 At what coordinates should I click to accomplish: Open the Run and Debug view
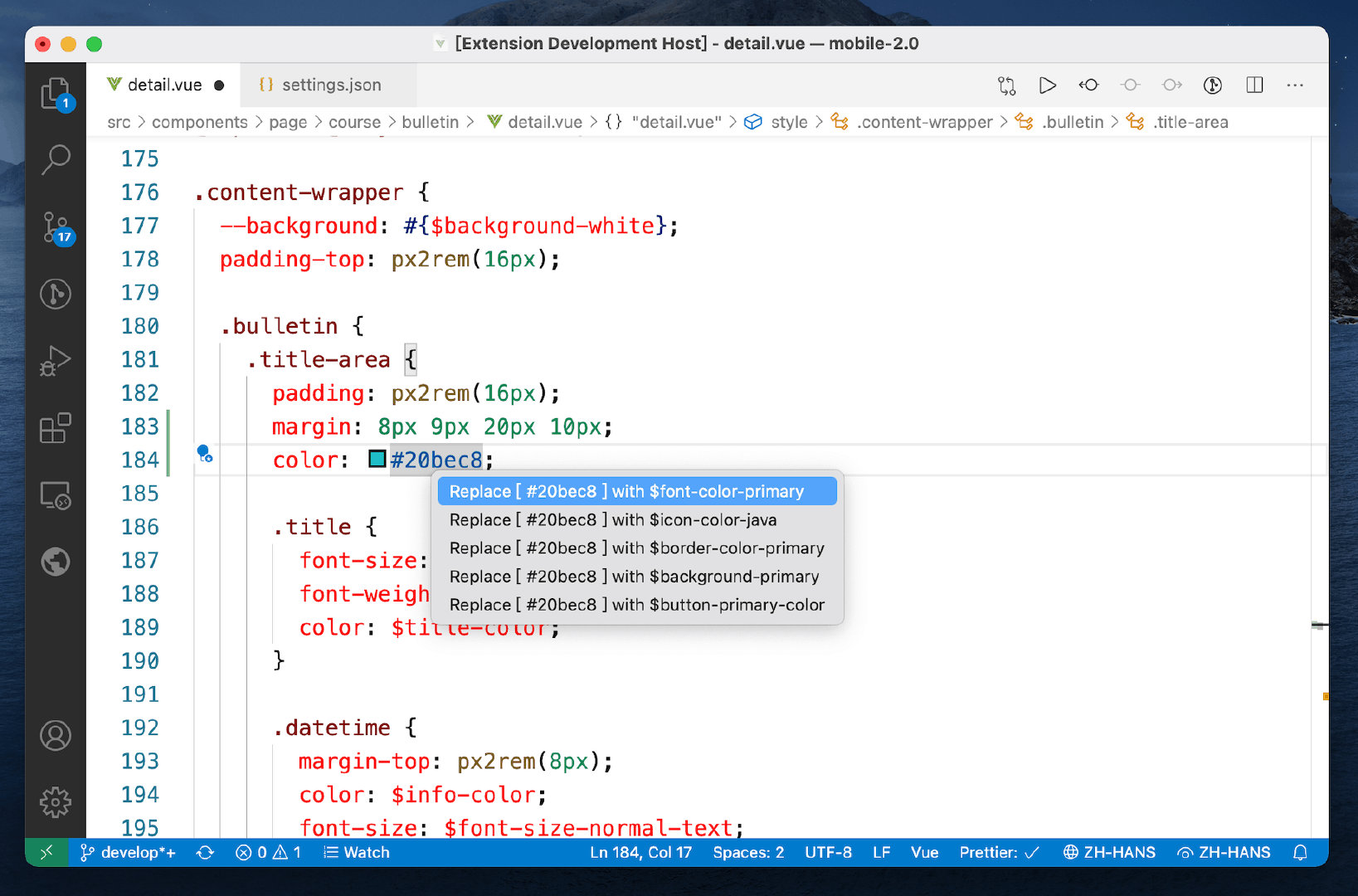56,361
